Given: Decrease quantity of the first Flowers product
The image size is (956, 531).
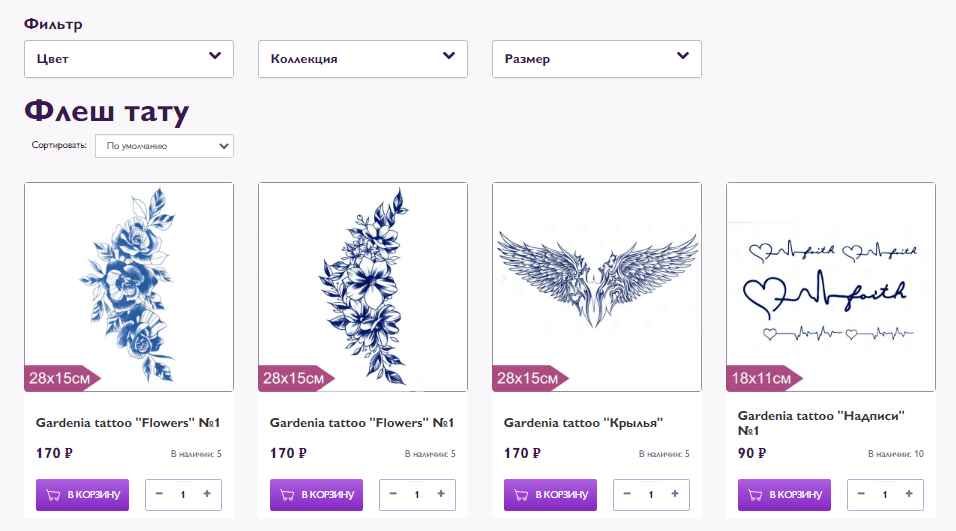Looking at the screenshot, I should (x=159, y=494).
